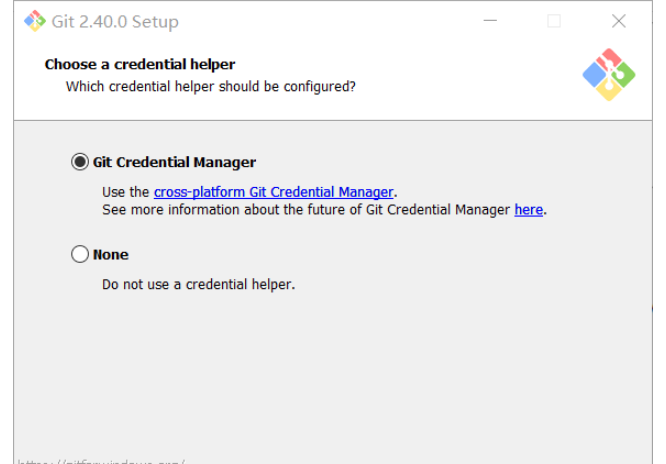Click the "Use the" text before the link
Image resolution: width=666 pixels, height=464 pixels.
click(x=126, y=192)
